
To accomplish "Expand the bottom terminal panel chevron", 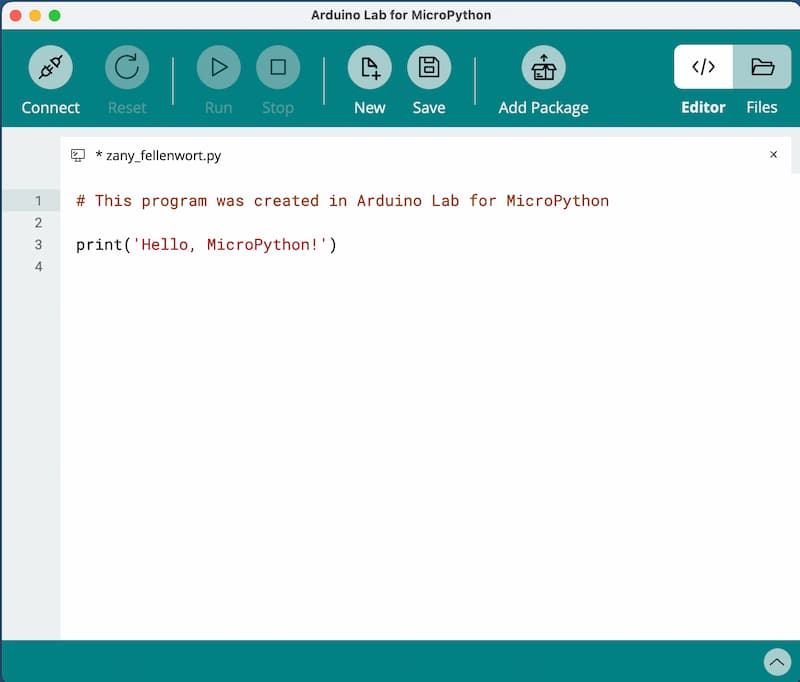I will [777, 662].
